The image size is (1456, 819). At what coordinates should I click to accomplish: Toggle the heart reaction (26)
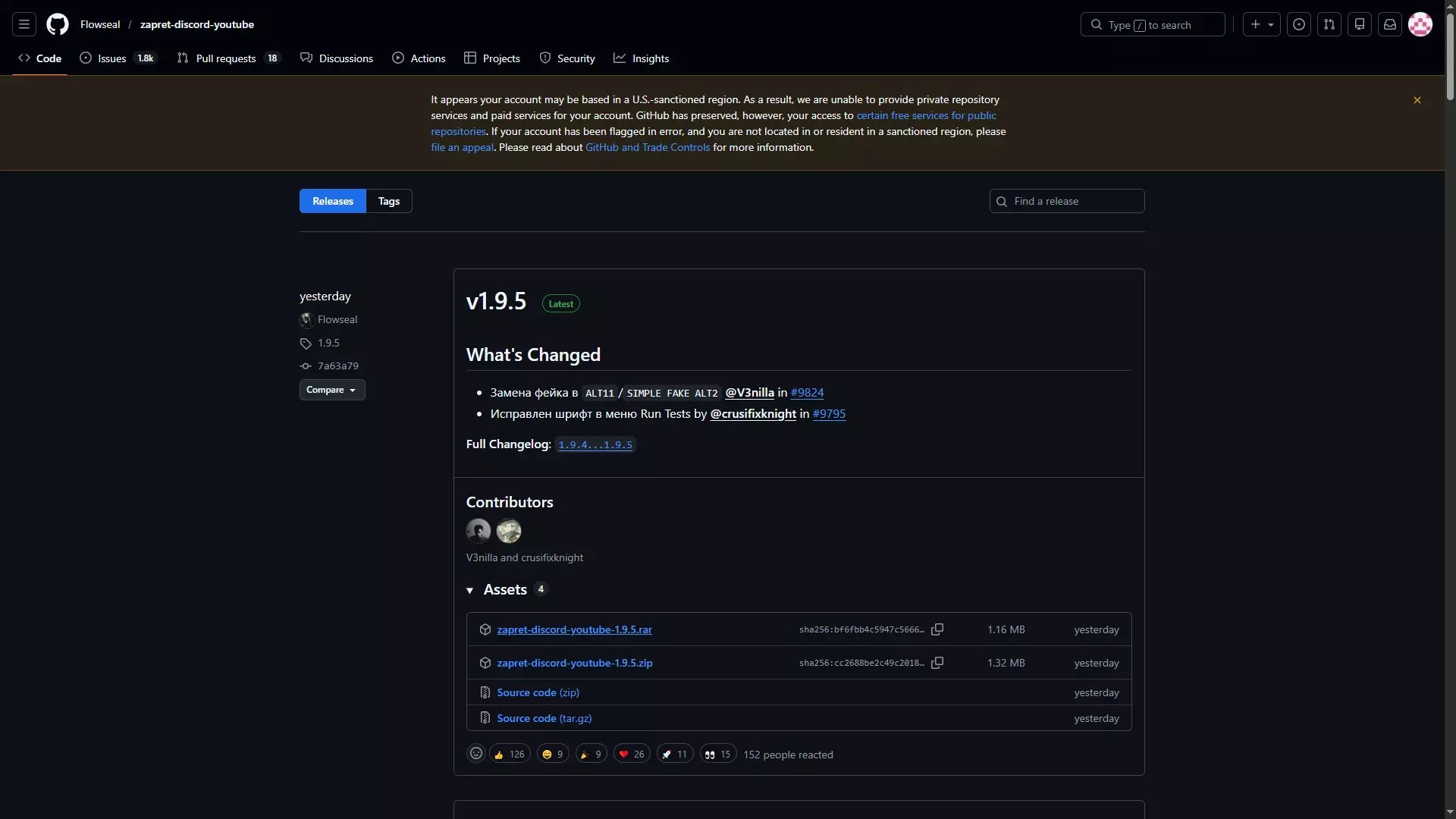tap(632, 754)
